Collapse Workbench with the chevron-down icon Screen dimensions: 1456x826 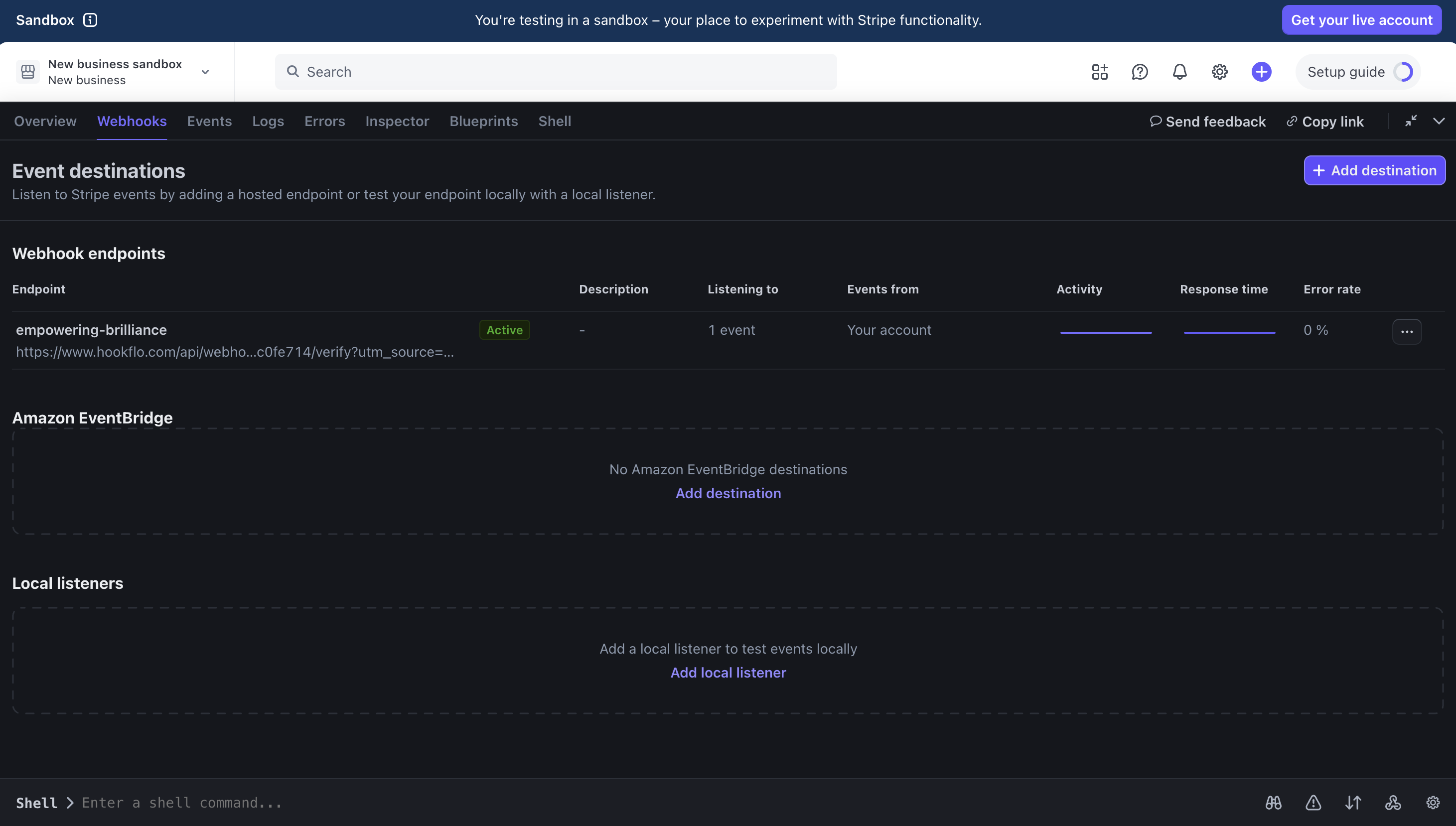click(x=1439, y=121)
